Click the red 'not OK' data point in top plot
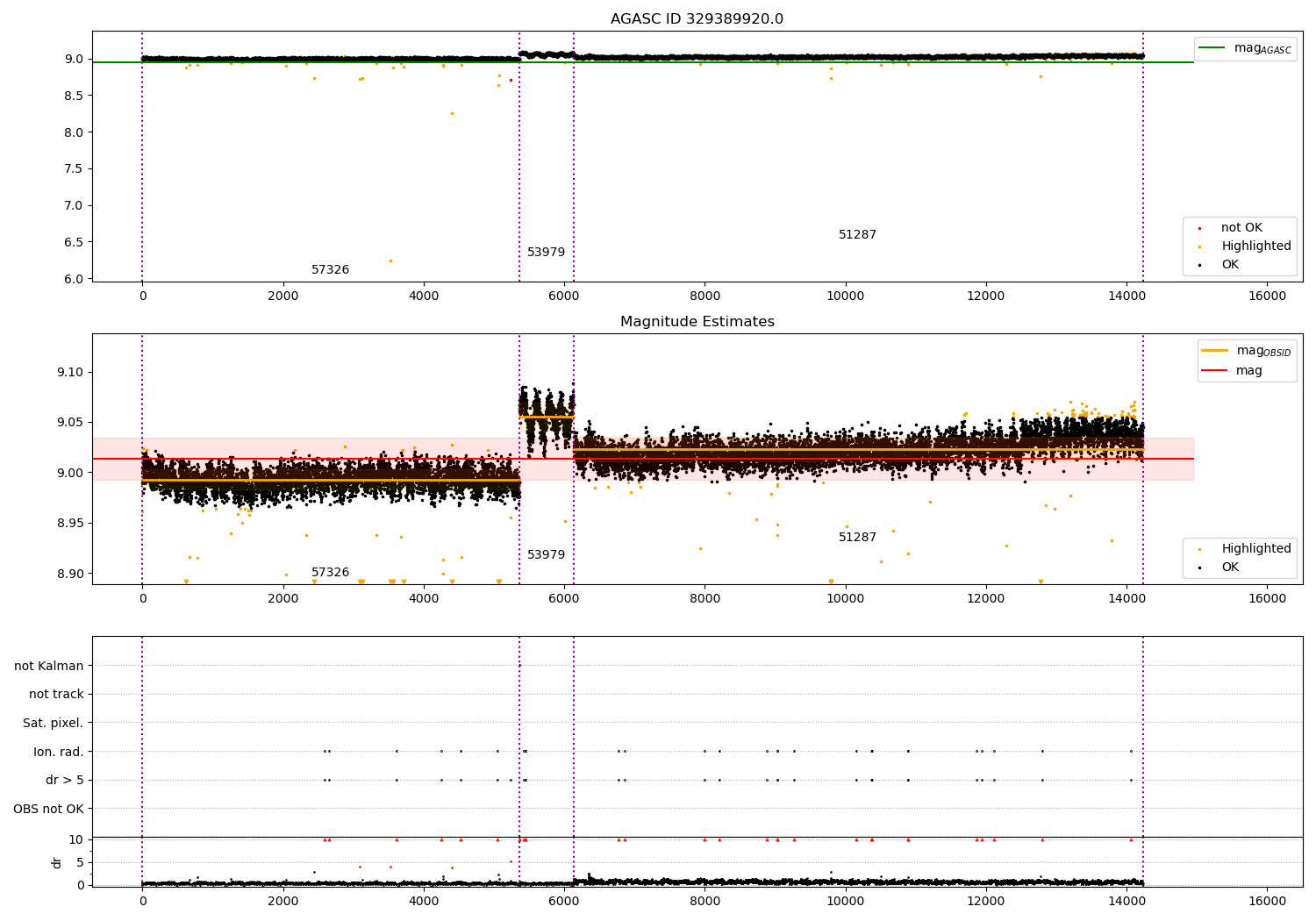1316x921 pixels. [x=511, y=80]
